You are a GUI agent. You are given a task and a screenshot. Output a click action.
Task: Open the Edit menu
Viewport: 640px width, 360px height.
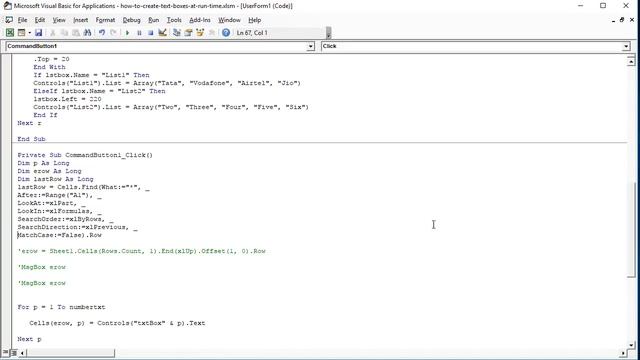coord(40,20)
